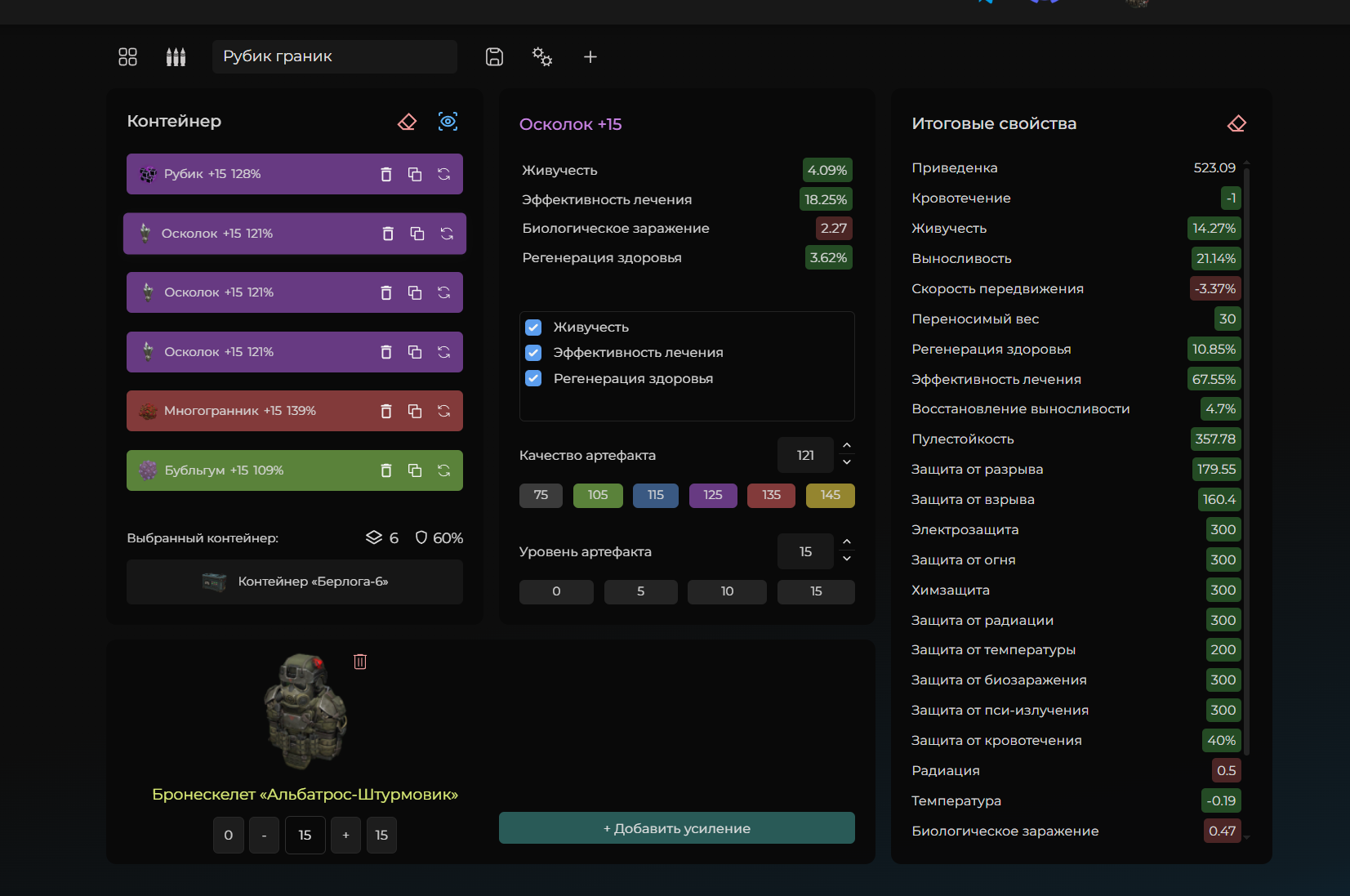Increase artifact quality with up arrow
The width and height of the screenshot is (1350, 896).
pos(847,446)
